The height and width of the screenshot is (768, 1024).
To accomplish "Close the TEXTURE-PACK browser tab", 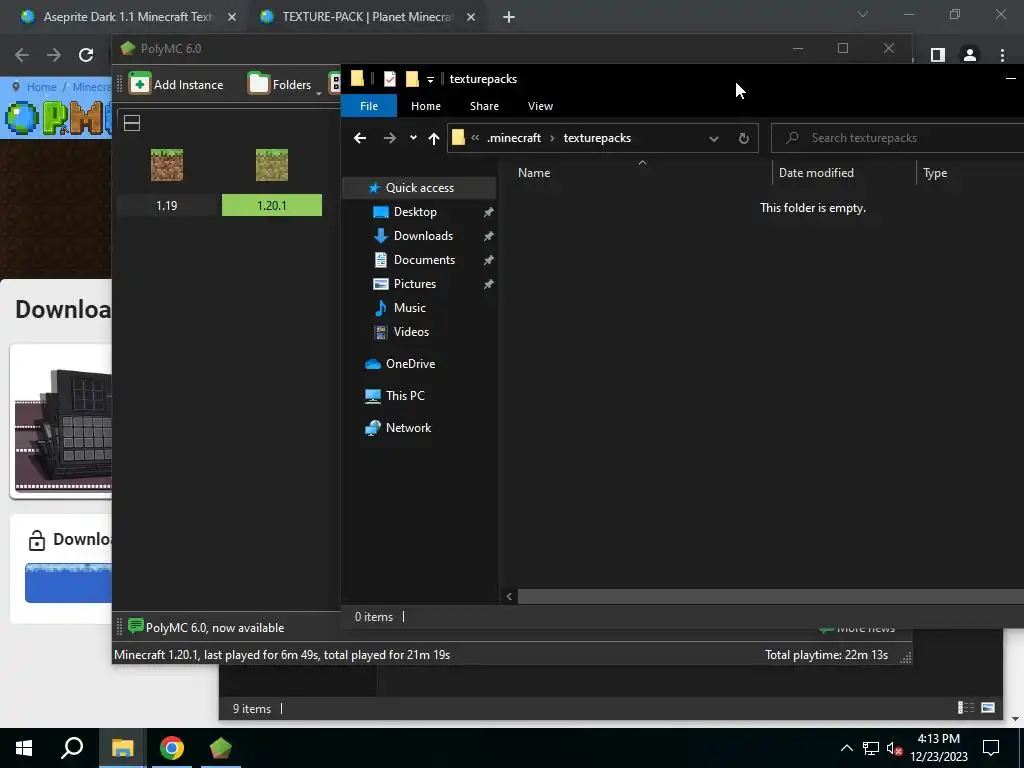I will click(471, 17).
